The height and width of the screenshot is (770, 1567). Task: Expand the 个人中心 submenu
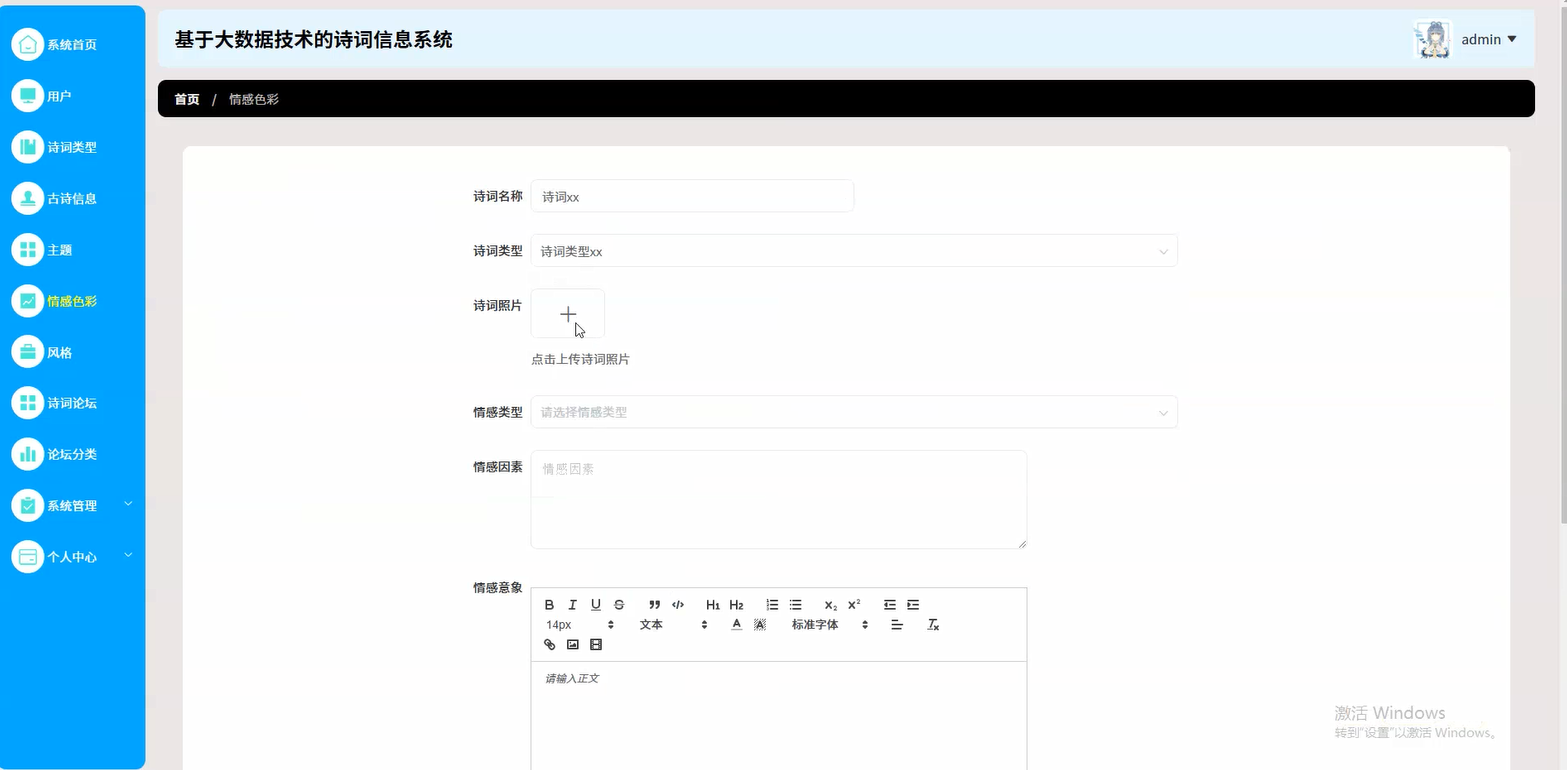tap(70, 555)
